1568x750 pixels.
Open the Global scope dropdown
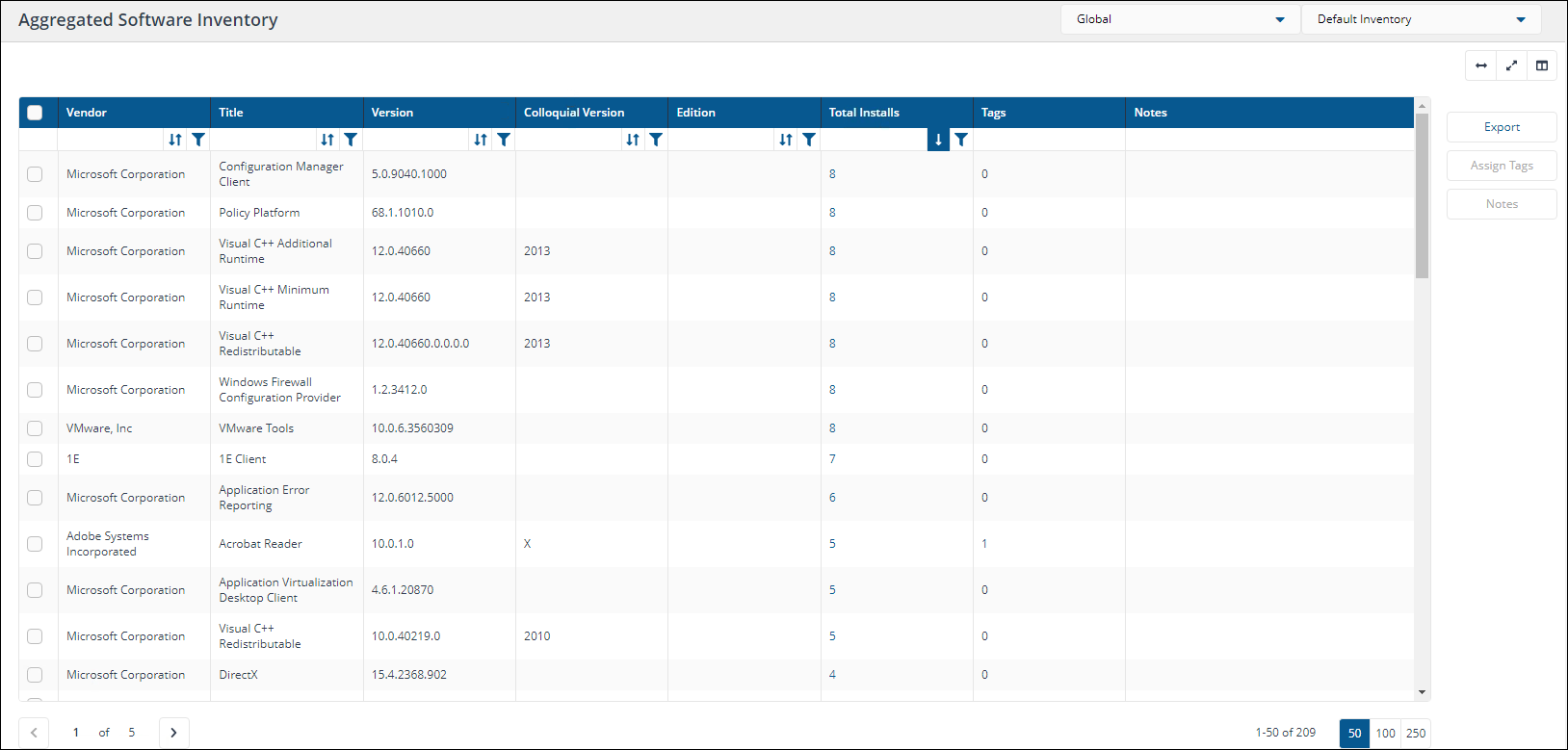(x=1180, y=19)
